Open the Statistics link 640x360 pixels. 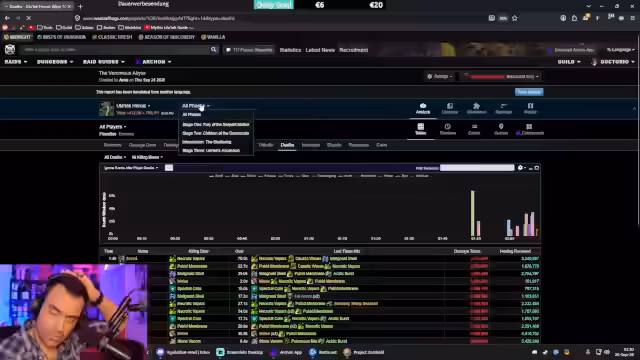290,50
